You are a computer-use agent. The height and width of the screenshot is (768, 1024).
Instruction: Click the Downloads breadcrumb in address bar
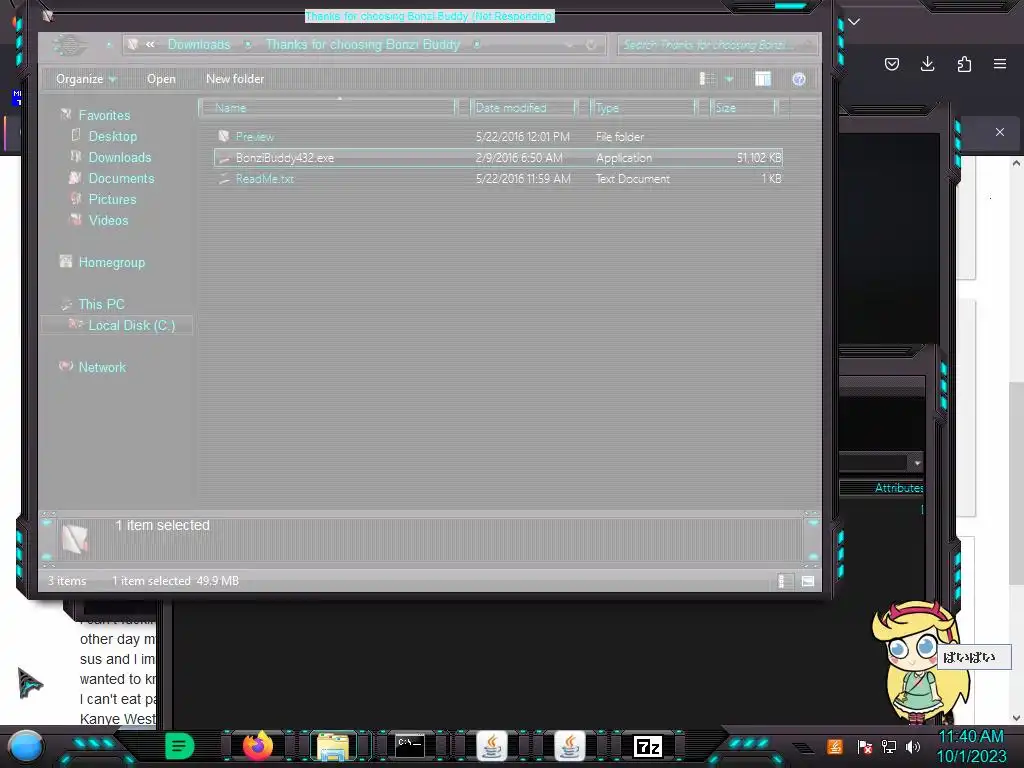[199, 44]
